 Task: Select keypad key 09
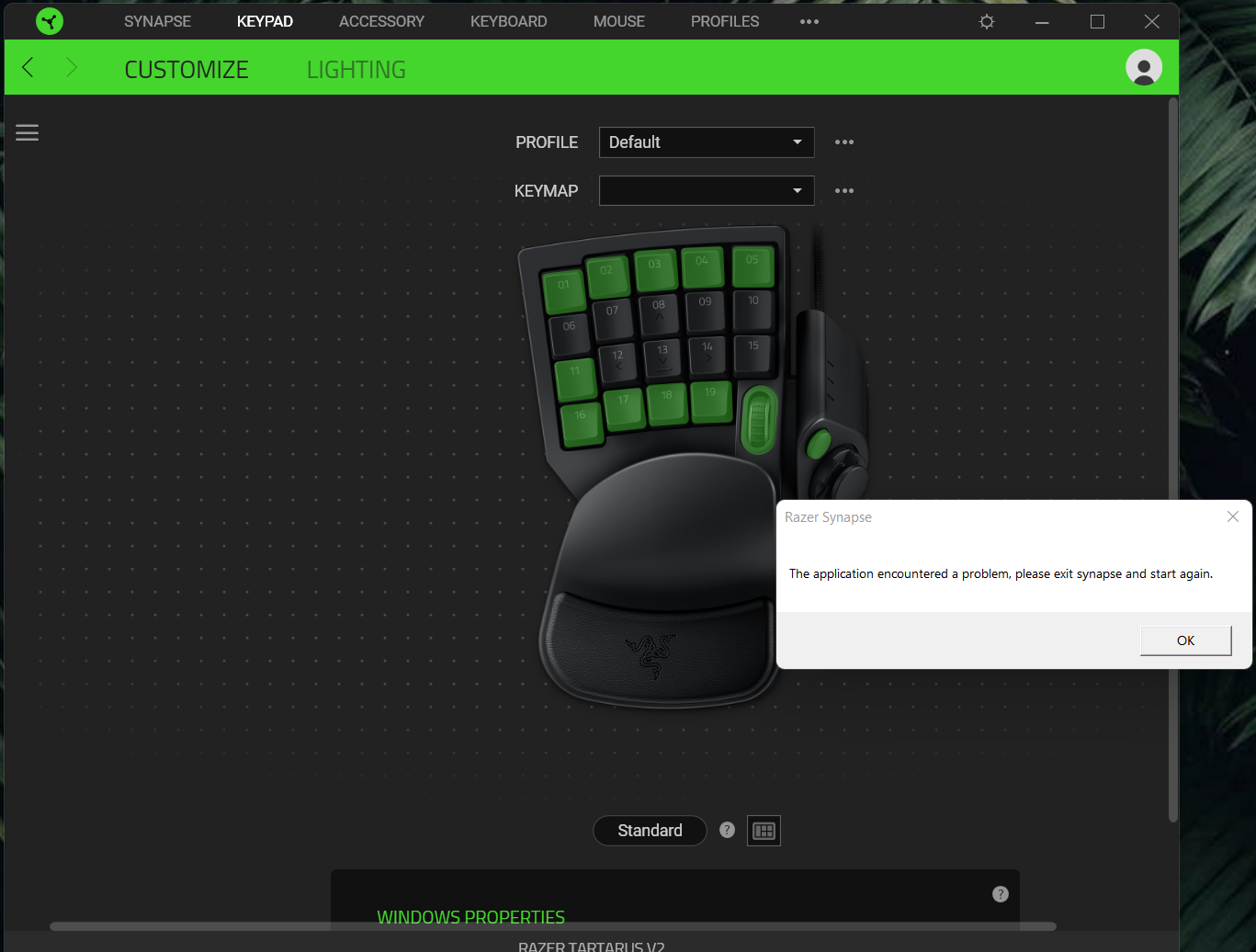706,311
